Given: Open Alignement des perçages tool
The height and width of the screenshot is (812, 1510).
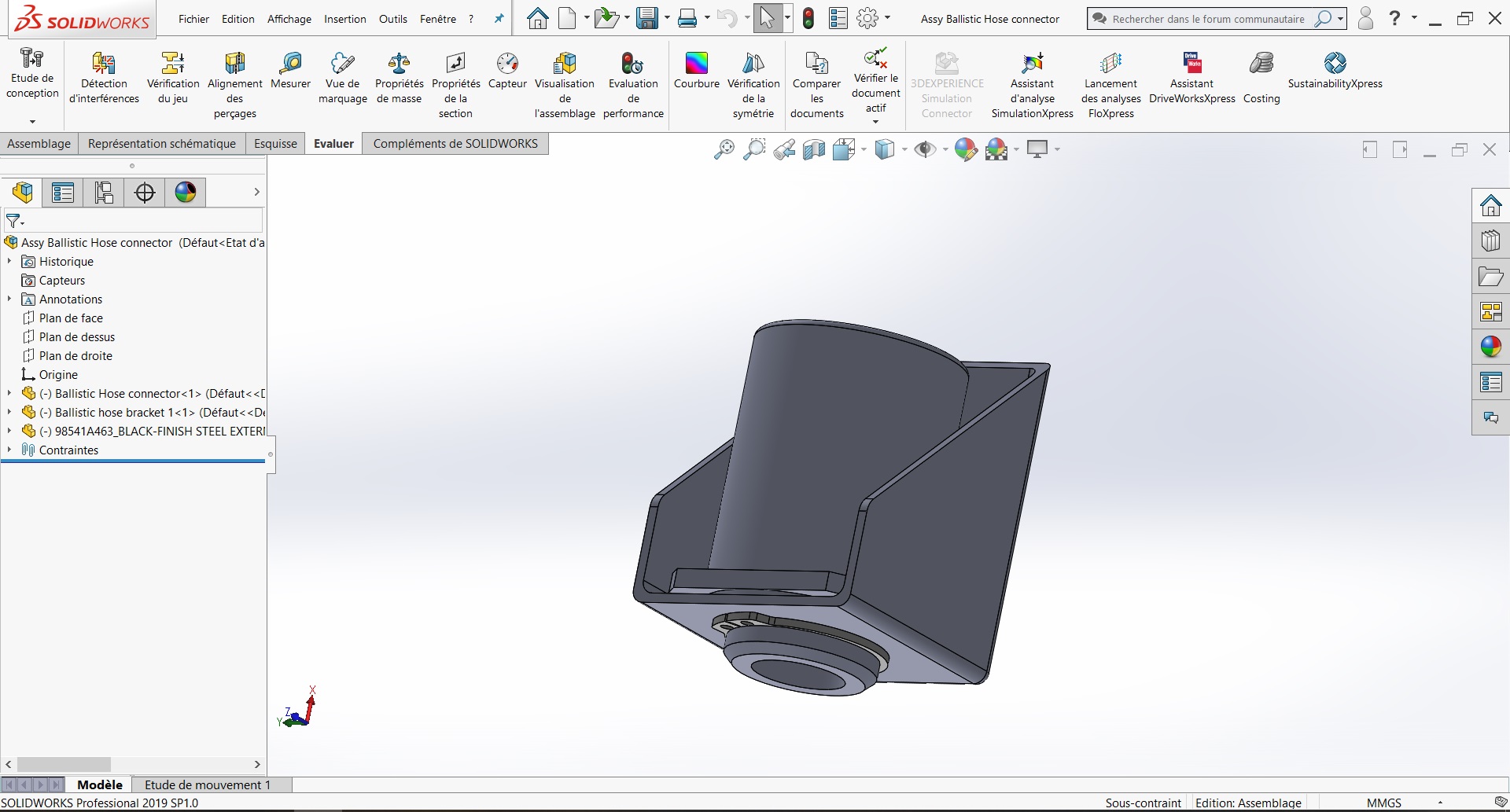Looking at the screenshot, I should coord(234,85).
